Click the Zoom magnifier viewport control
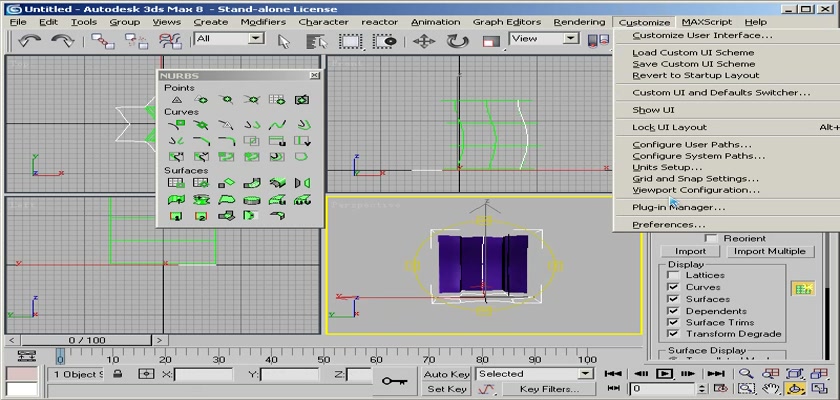This screenshot has height=400, width=840. pos(745,374)
